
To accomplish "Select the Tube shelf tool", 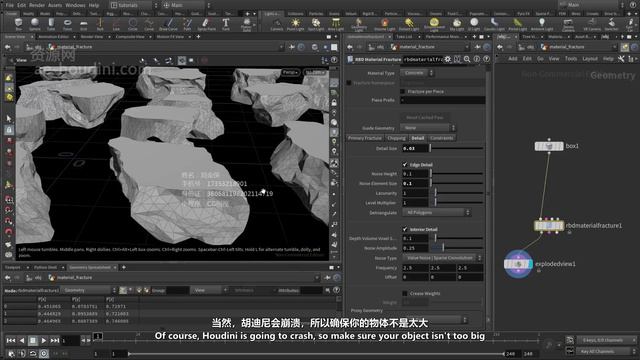I will 51,24.
